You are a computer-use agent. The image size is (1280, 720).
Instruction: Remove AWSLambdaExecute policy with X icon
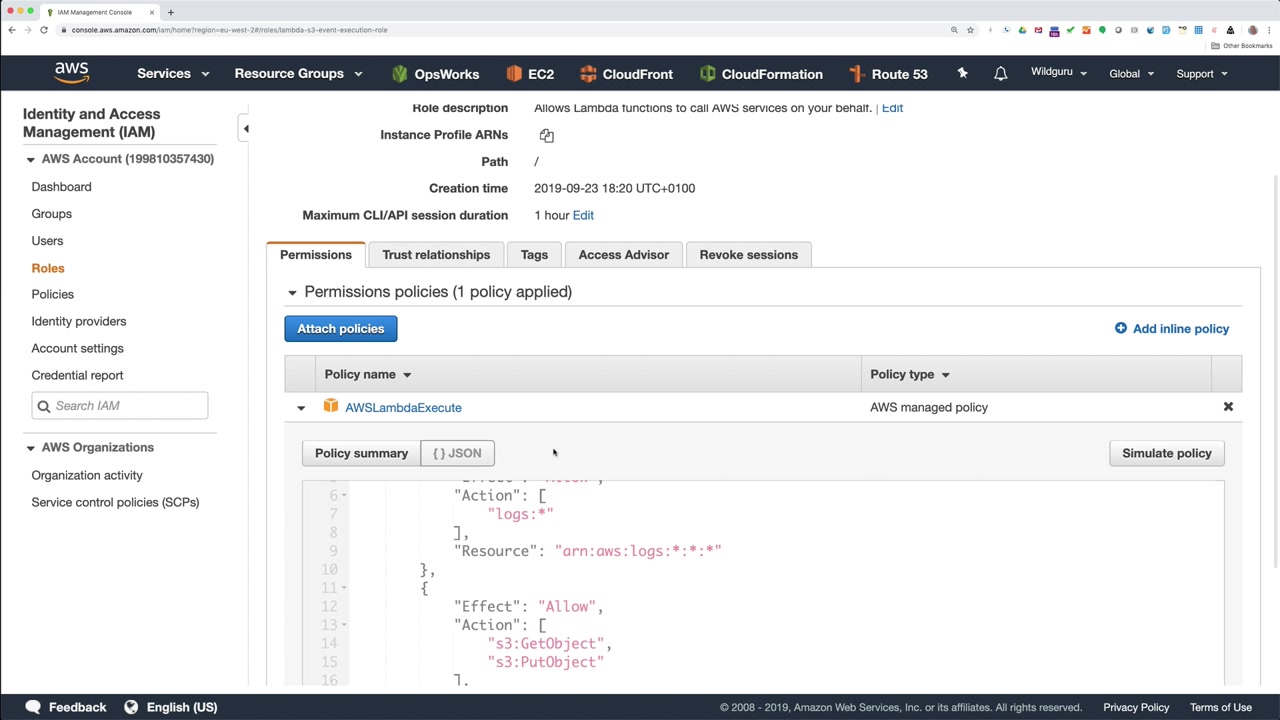(1228, 407)
